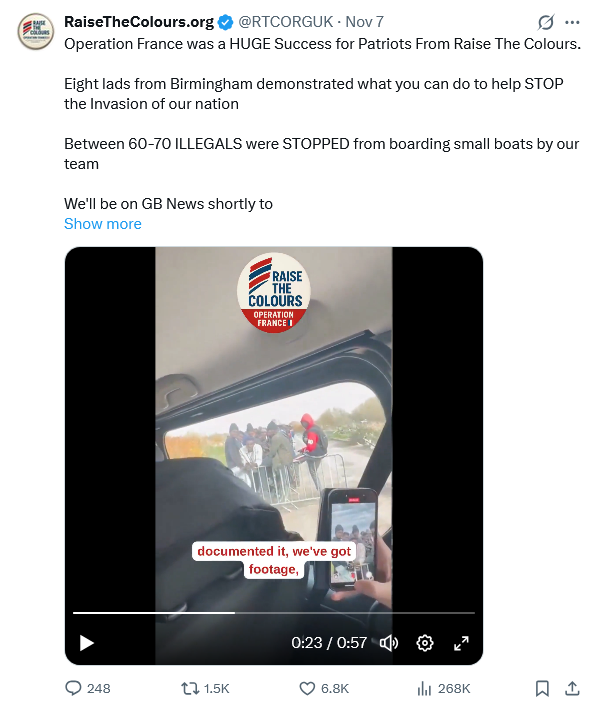
Task: Click the verified blue checkmark badge
Action: [x=225, y=22]
